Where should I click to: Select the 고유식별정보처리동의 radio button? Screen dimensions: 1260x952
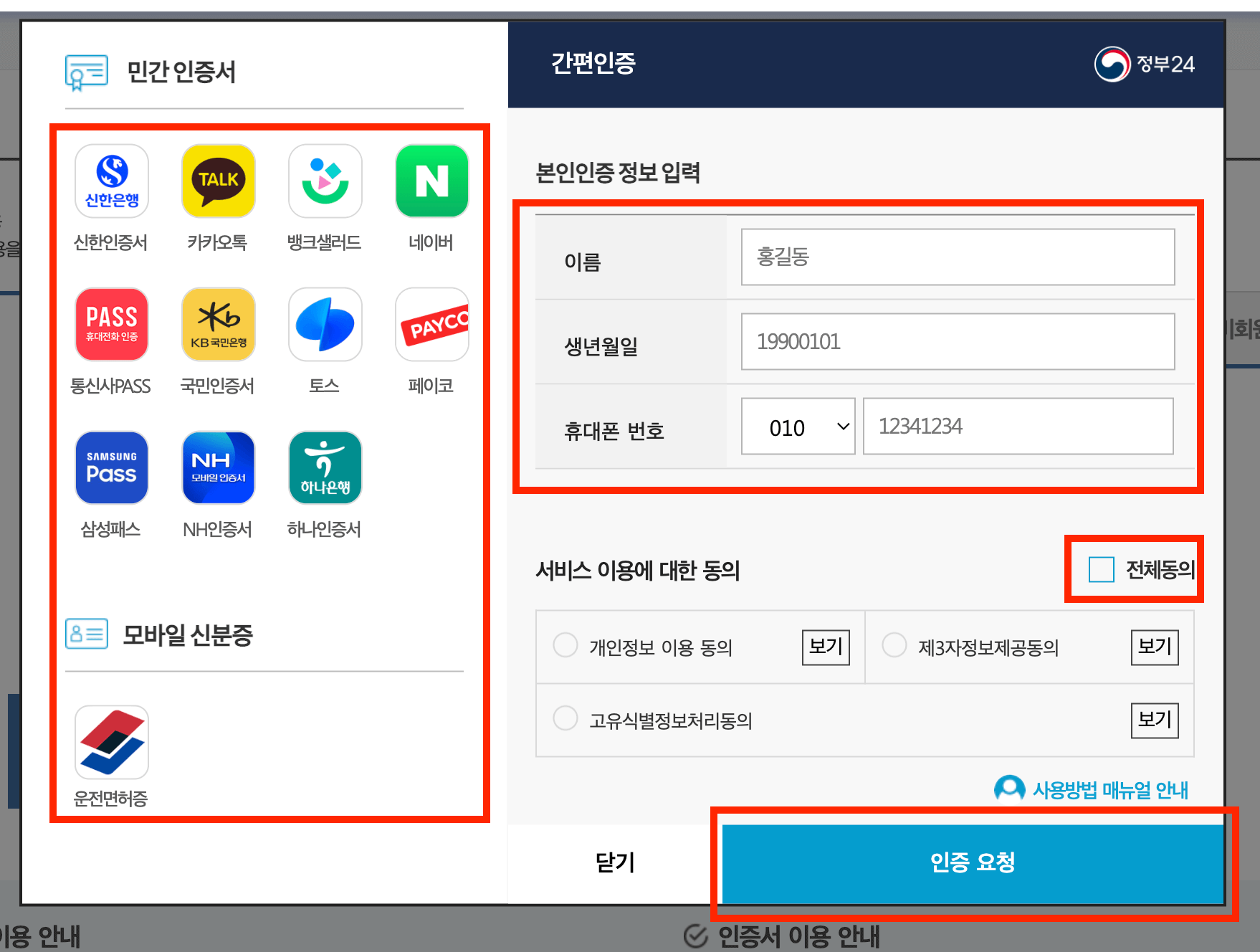[x=565, y=718]
